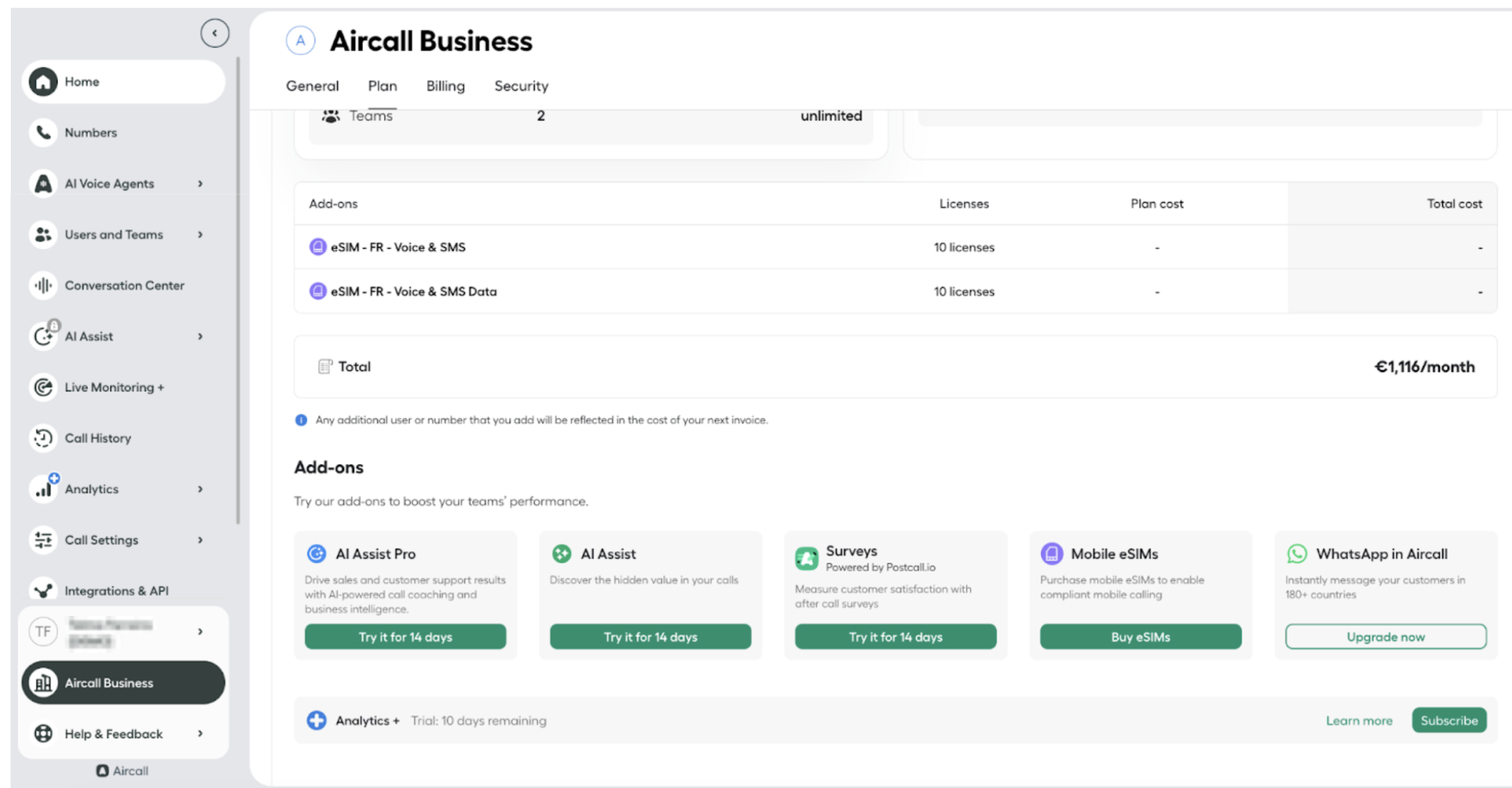The width and height of the screenshot is (1512, 788).
Task: Start the AI Assist 14-day trial
Action: (650, 637)
